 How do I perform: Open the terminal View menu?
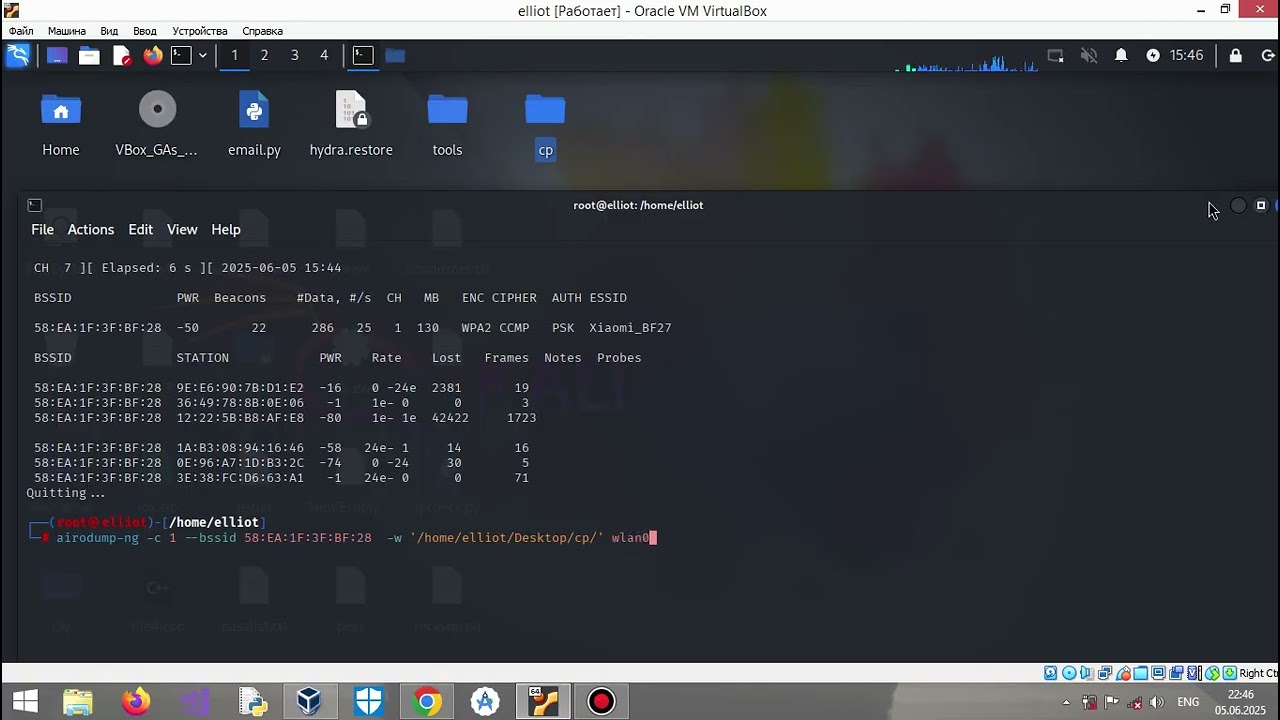[x=182, y=229]
